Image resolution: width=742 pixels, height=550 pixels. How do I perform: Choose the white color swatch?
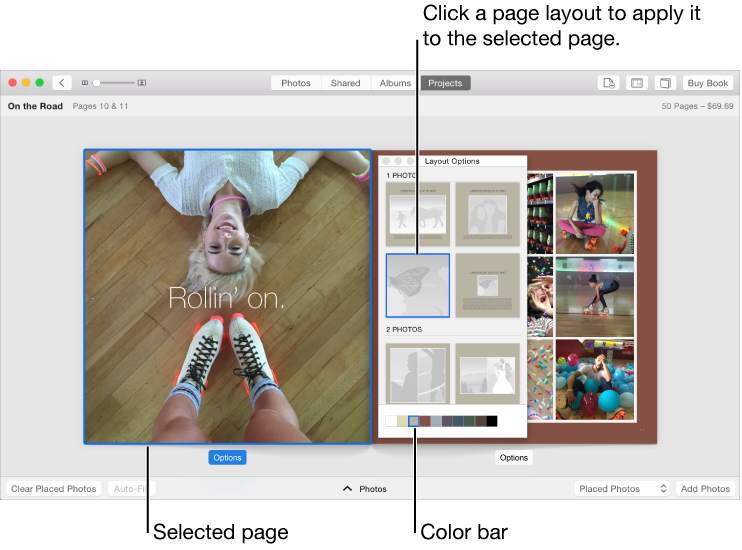pos(391,421)
